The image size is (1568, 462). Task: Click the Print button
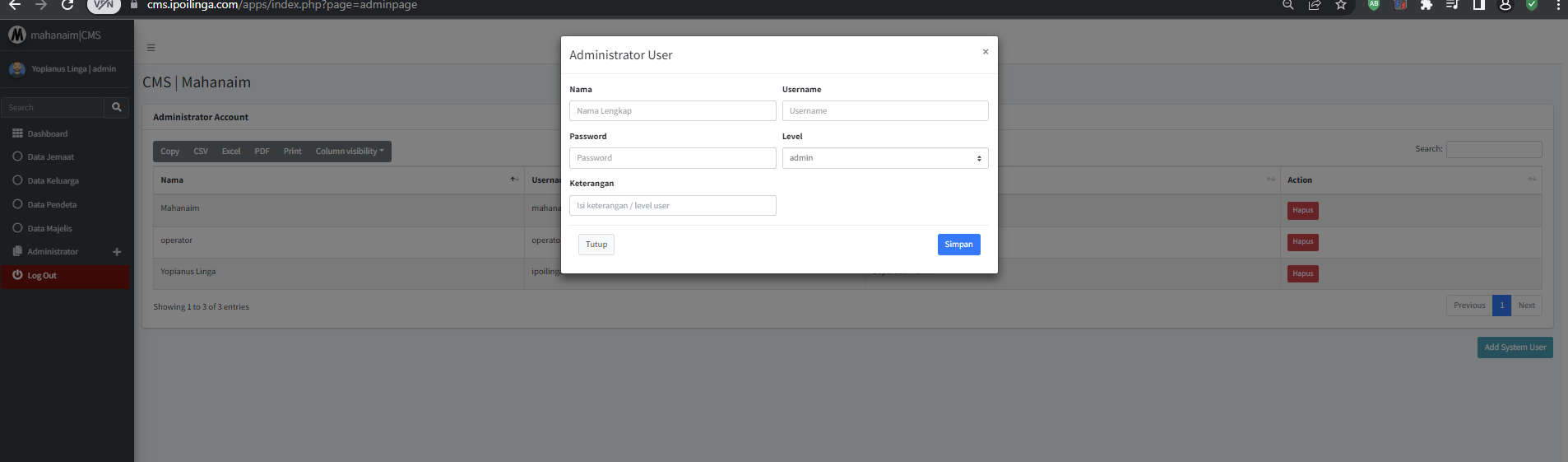click(x=293, y=152)
